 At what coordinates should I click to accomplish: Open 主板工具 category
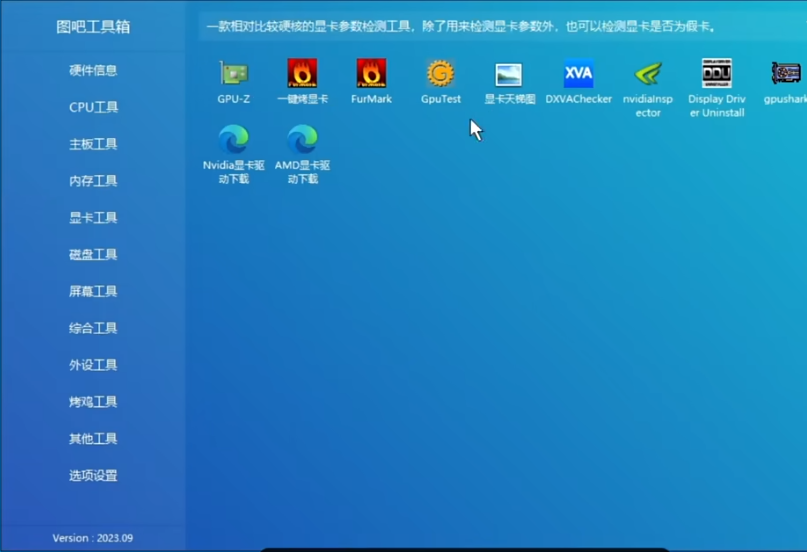(x=93, y=144)
